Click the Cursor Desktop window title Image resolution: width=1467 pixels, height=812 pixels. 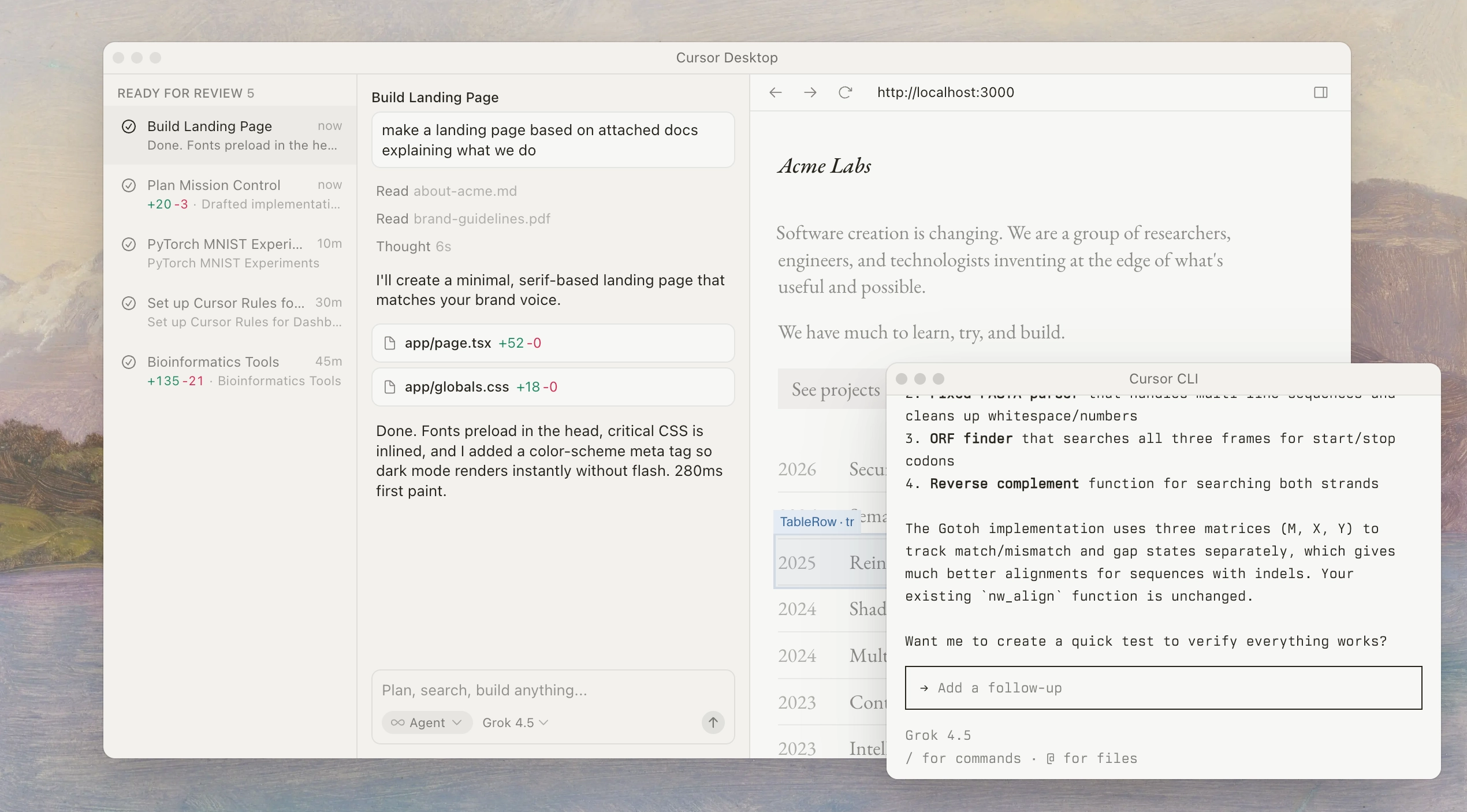click(x=727, y=58)
